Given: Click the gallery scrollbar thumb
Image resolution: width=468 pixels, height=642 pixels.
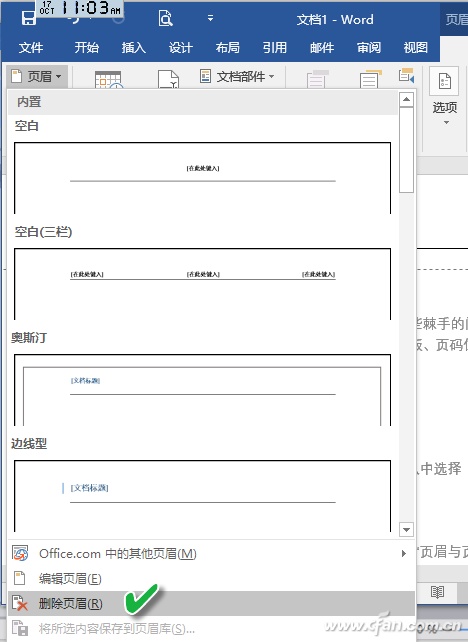Looking at the screenshot, I should point(406,150).
